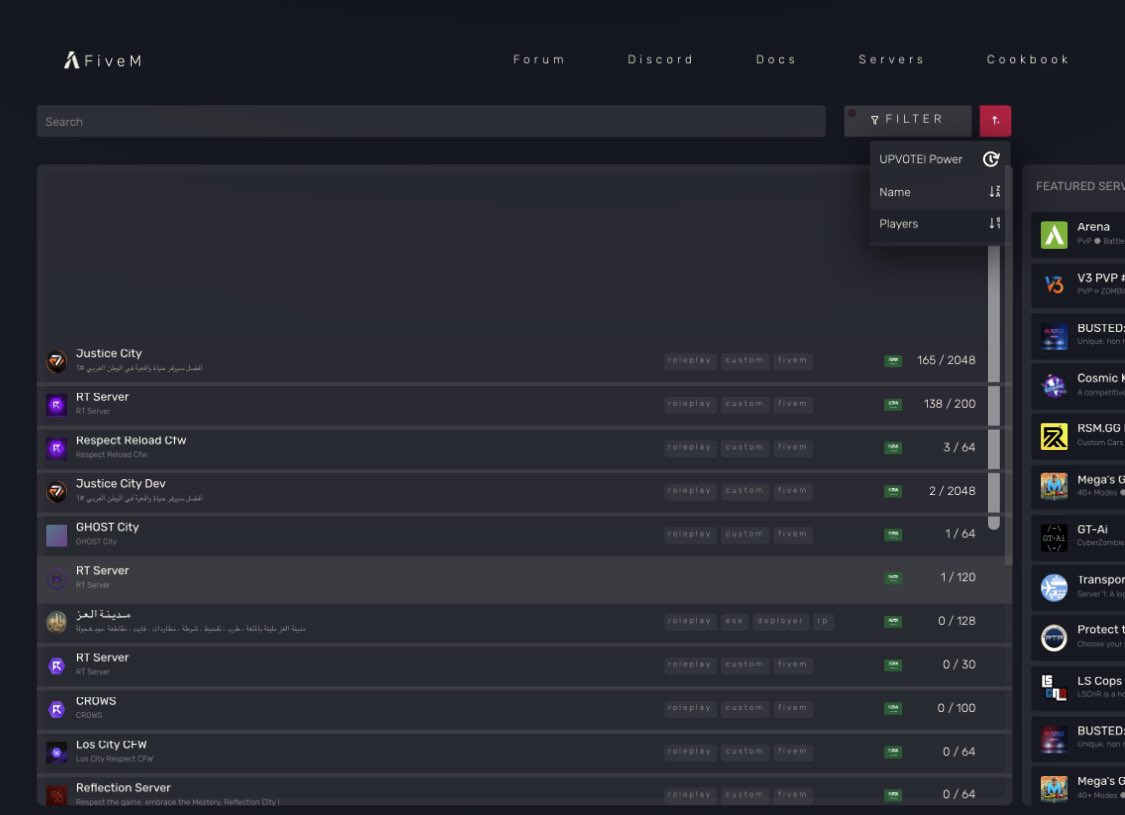Click the CROWS server icon
1125x815 pixels.
point(57,709)
